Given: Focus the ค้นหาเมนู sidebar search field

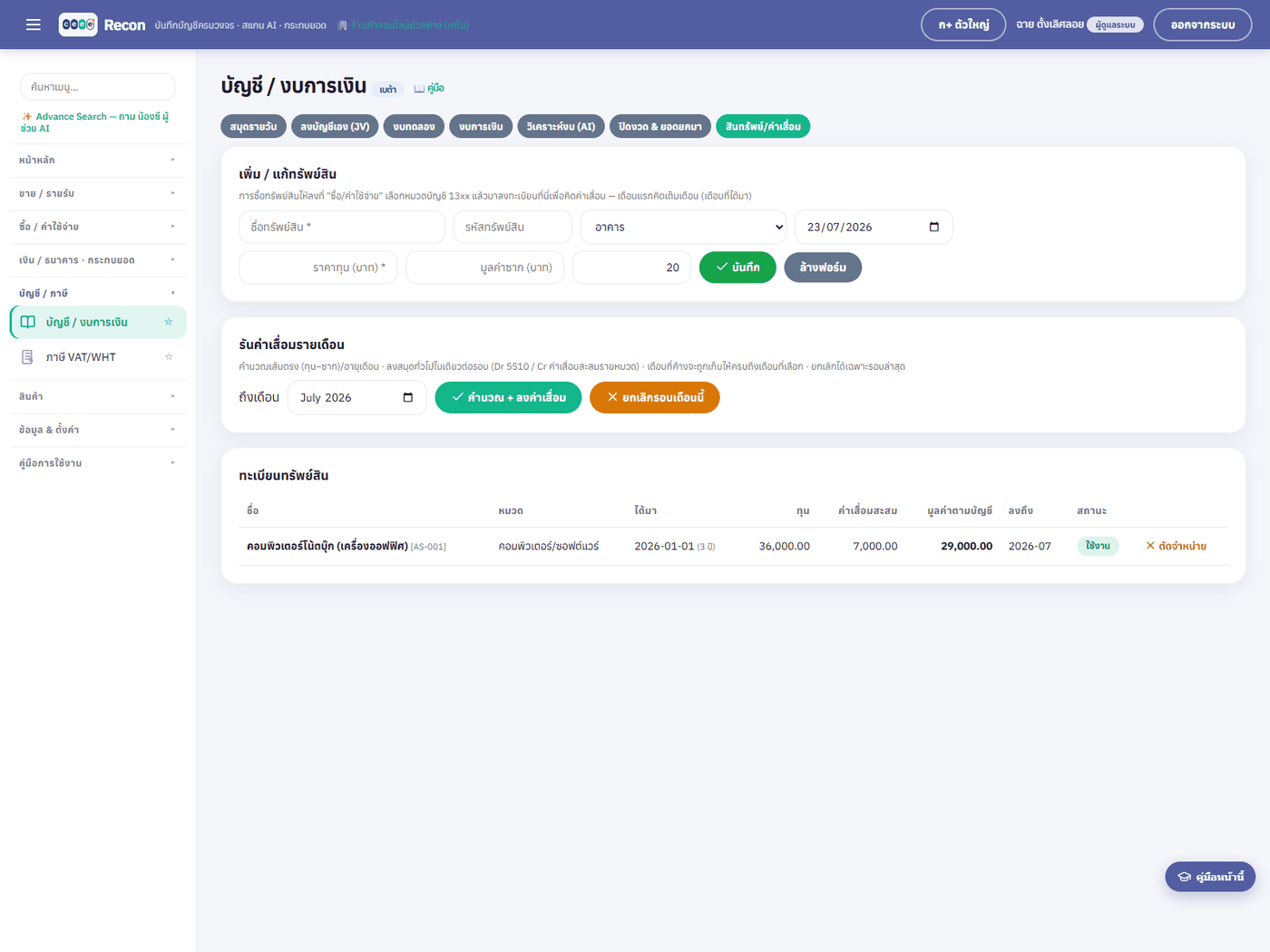Looking at the screenshot, I should pos(98,87).
